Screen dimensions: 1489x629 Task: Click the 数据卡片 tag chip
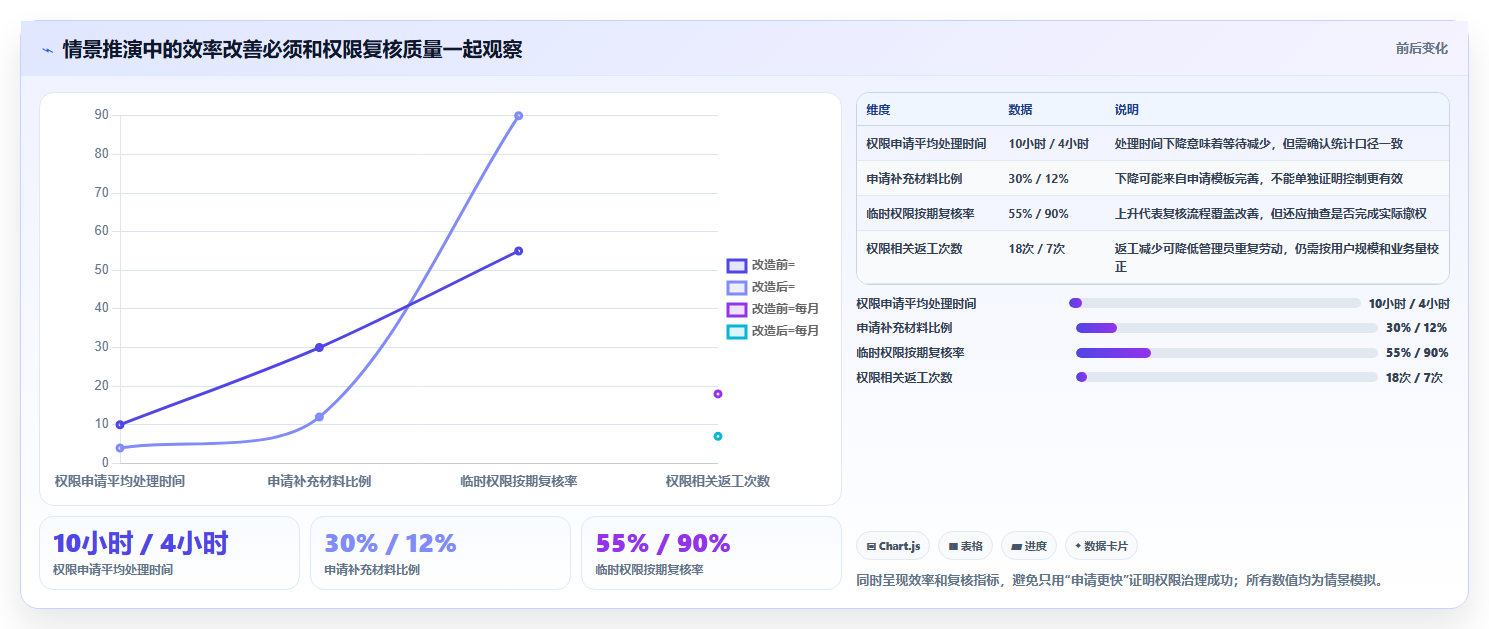1101,546
